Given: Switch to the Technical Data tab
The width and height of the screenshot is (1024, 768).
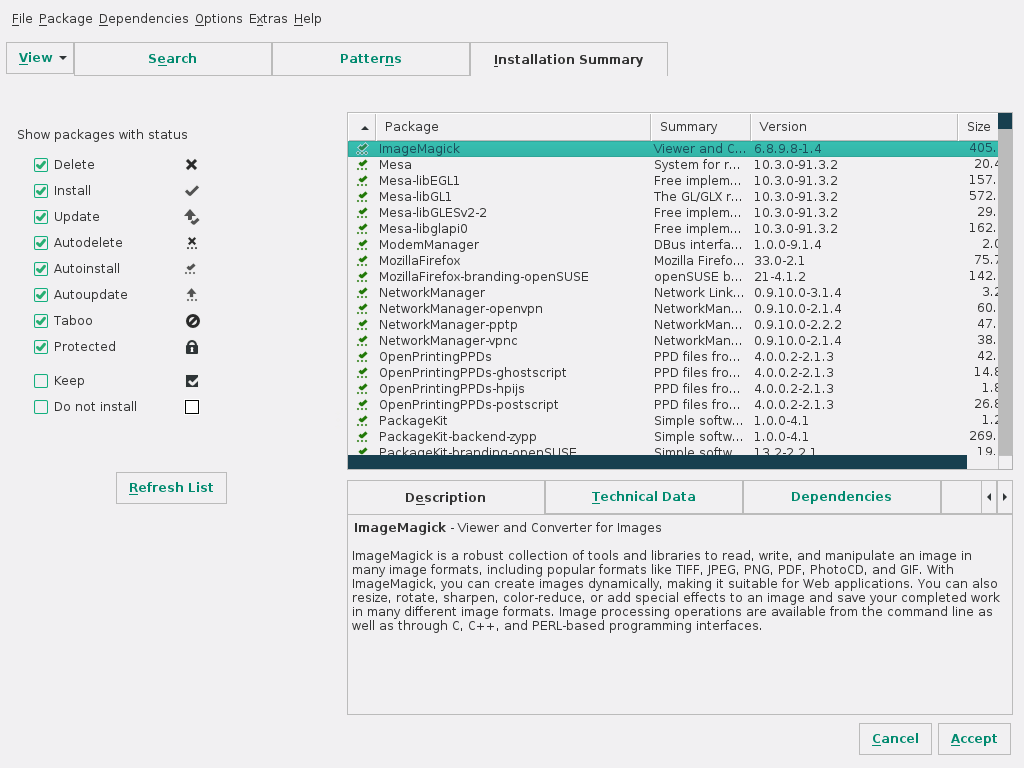Looking at the screenshot, I should (643, 497).
